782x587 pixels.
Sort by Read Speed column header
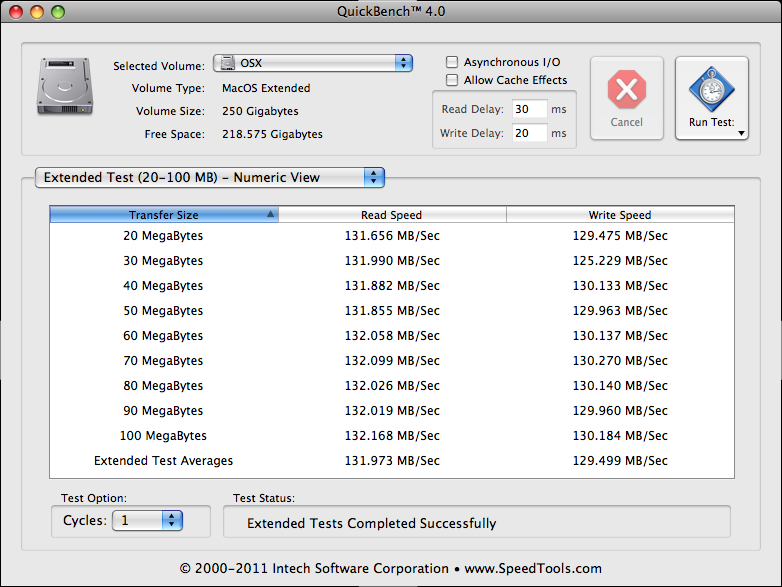392,215
